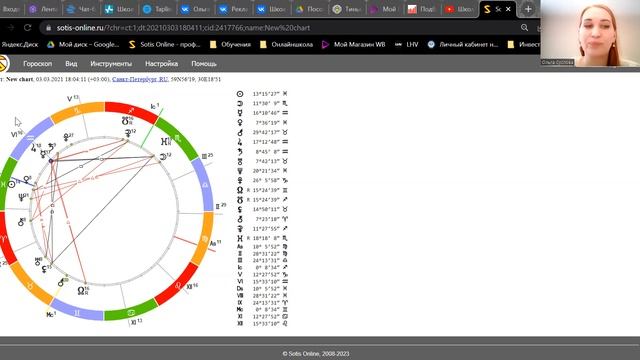Viewport: 640px width, 360px height.
Task: Click the webcam video overlay thumbnail
Action: point(590,33)
